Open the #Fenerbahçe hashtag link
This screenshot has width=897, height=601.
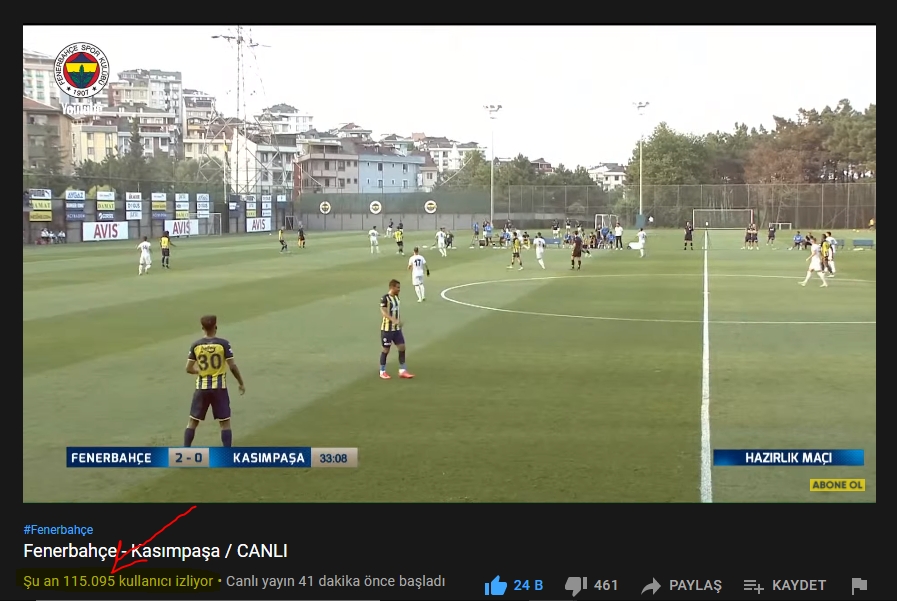[58, 530]
